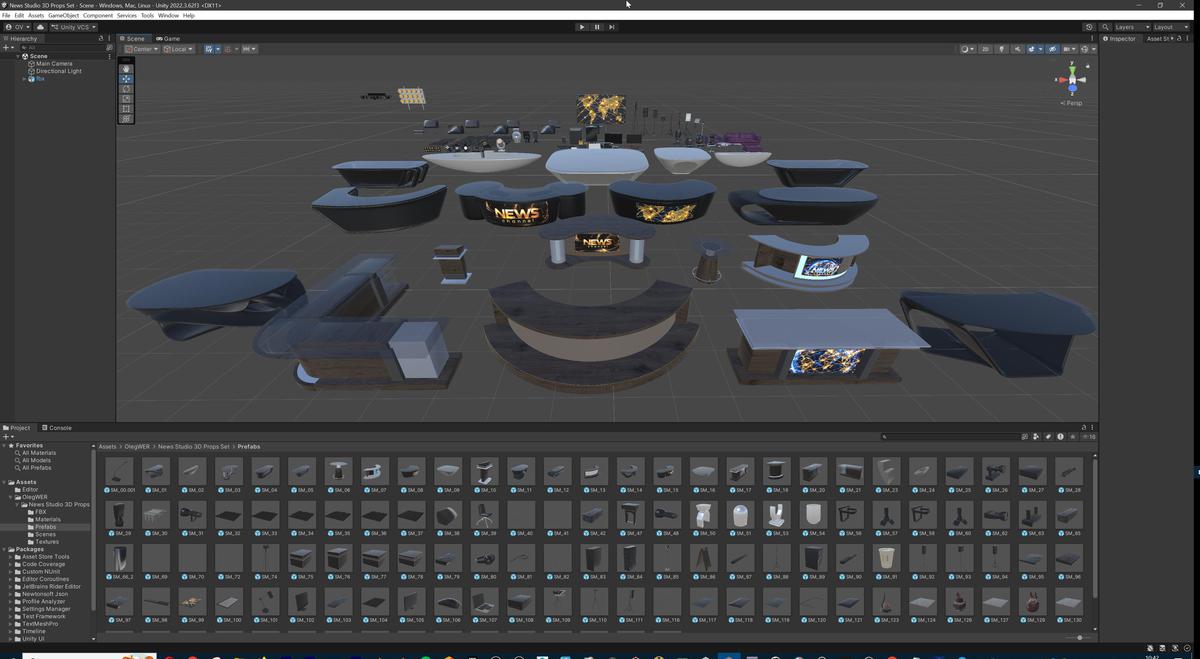Image resolution: width=1200 pixels, height=659 pixels.
Task: Toggle scene lighting bulb
Action: point(1001,49)
